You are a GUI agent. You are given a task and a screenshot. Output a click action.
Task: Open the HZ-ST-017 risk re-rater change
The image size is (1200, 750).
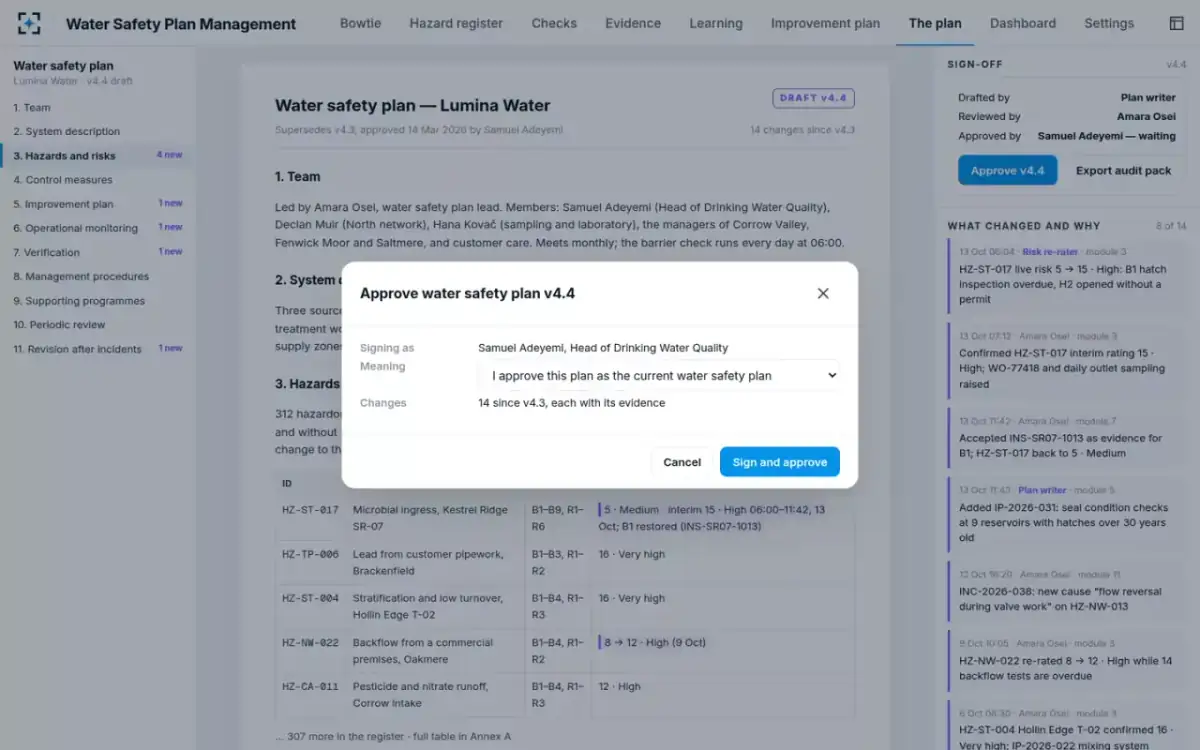click(x=1063, y=276)
